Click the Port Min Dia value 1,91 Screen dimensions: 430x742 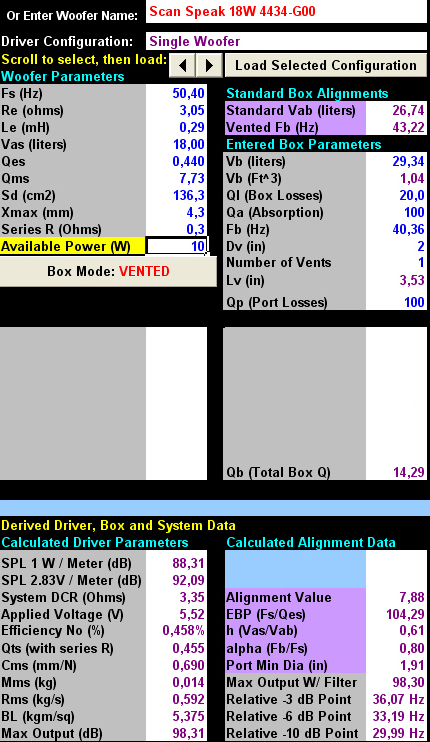coord(412,665)
